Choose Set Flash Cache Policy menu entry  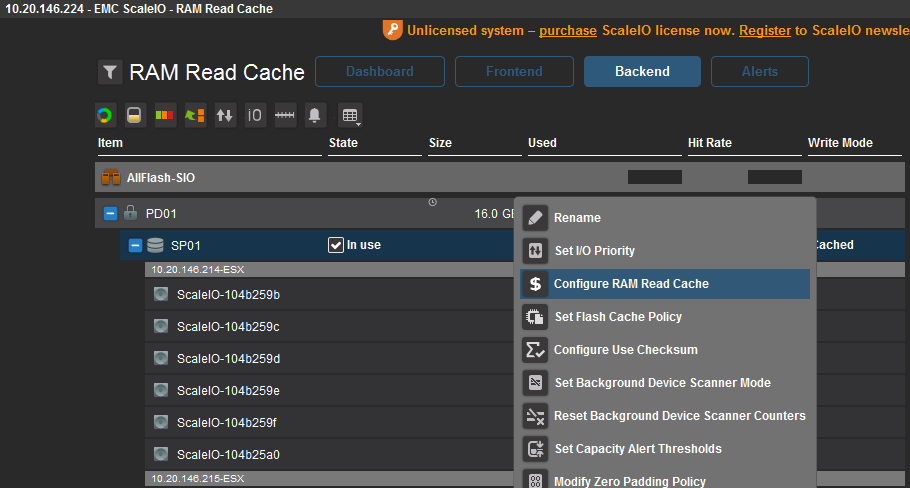click(x=665, y=317)
